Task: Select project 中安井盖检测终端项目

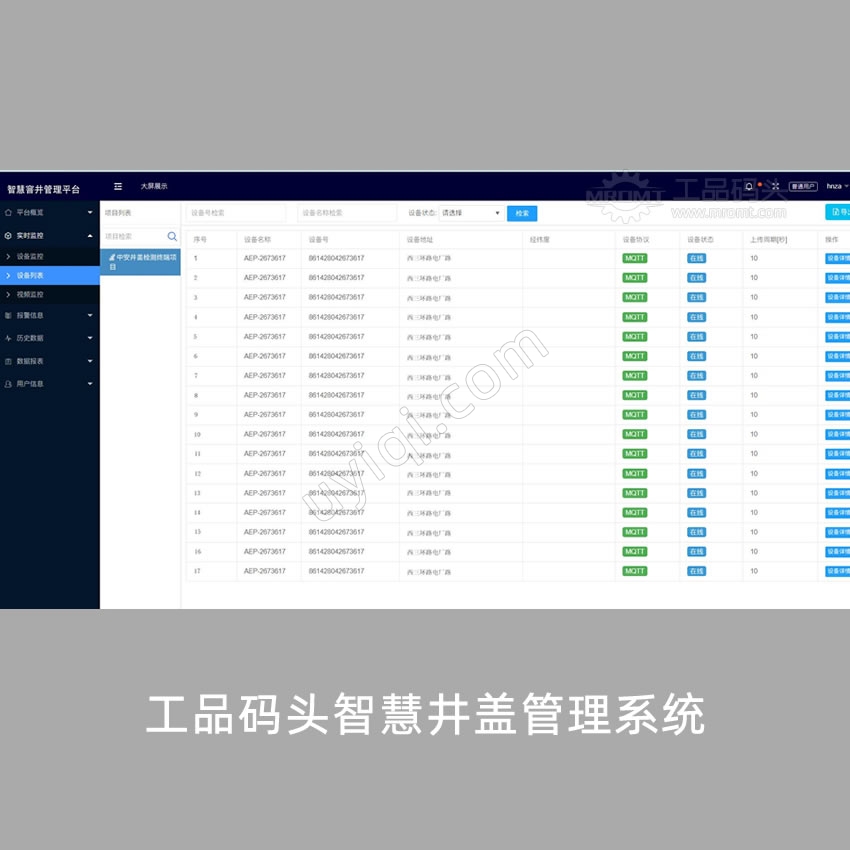Action: 140,262
